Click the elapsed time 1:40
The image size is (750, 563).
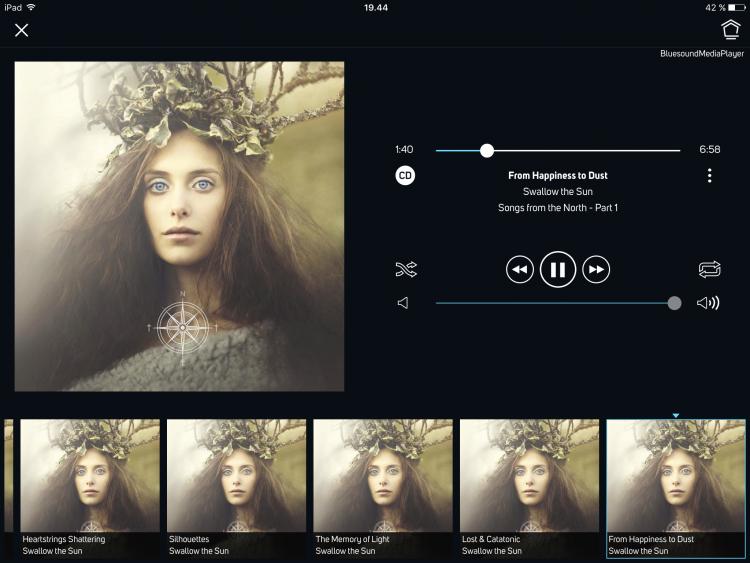(404, 150)
